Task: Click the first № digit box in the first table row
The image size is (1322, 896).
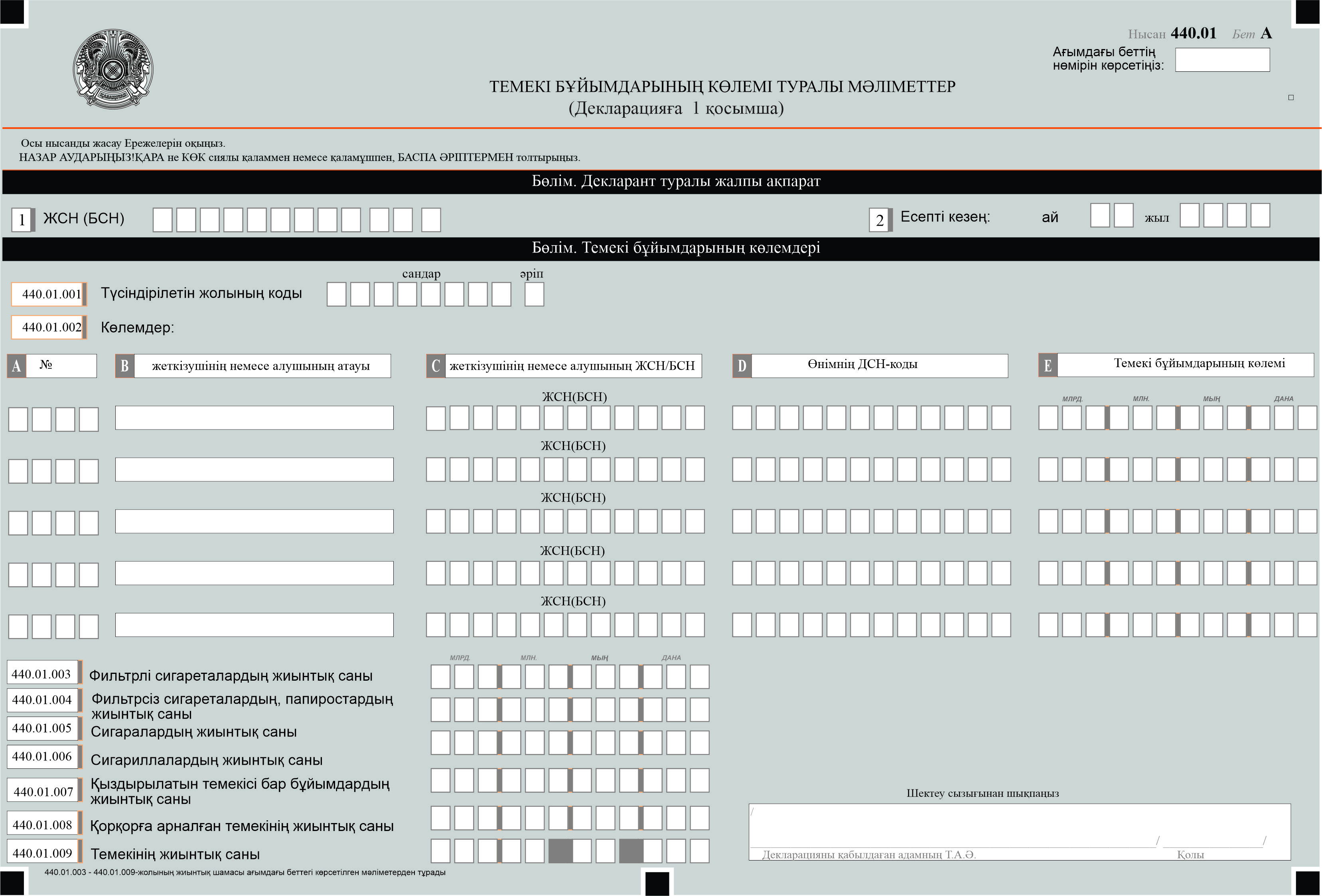Action: [x=18, y=419]
